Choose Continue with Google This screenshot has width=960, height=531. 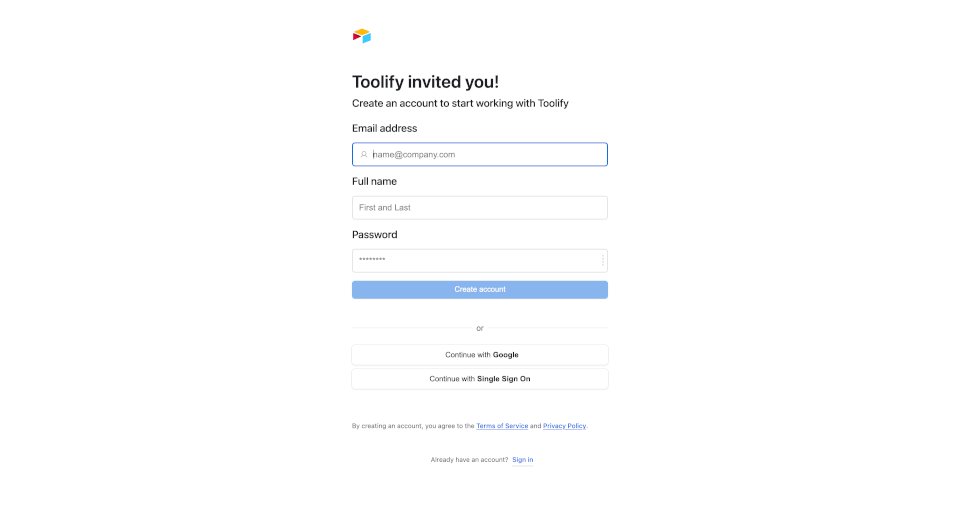[x=479, y=355]
